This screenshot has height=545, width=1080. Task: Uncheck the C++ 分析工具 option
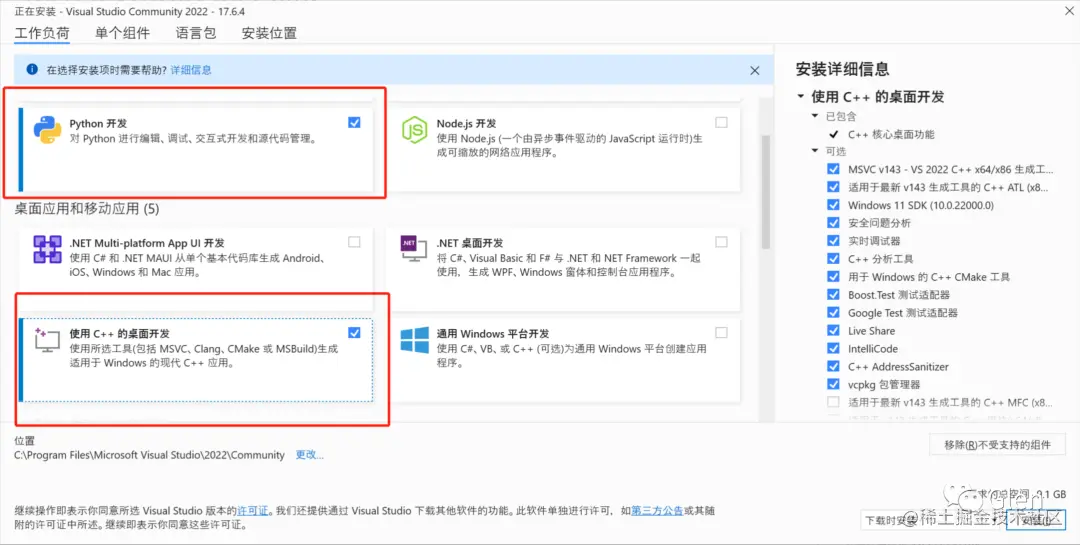pos(833,258)
